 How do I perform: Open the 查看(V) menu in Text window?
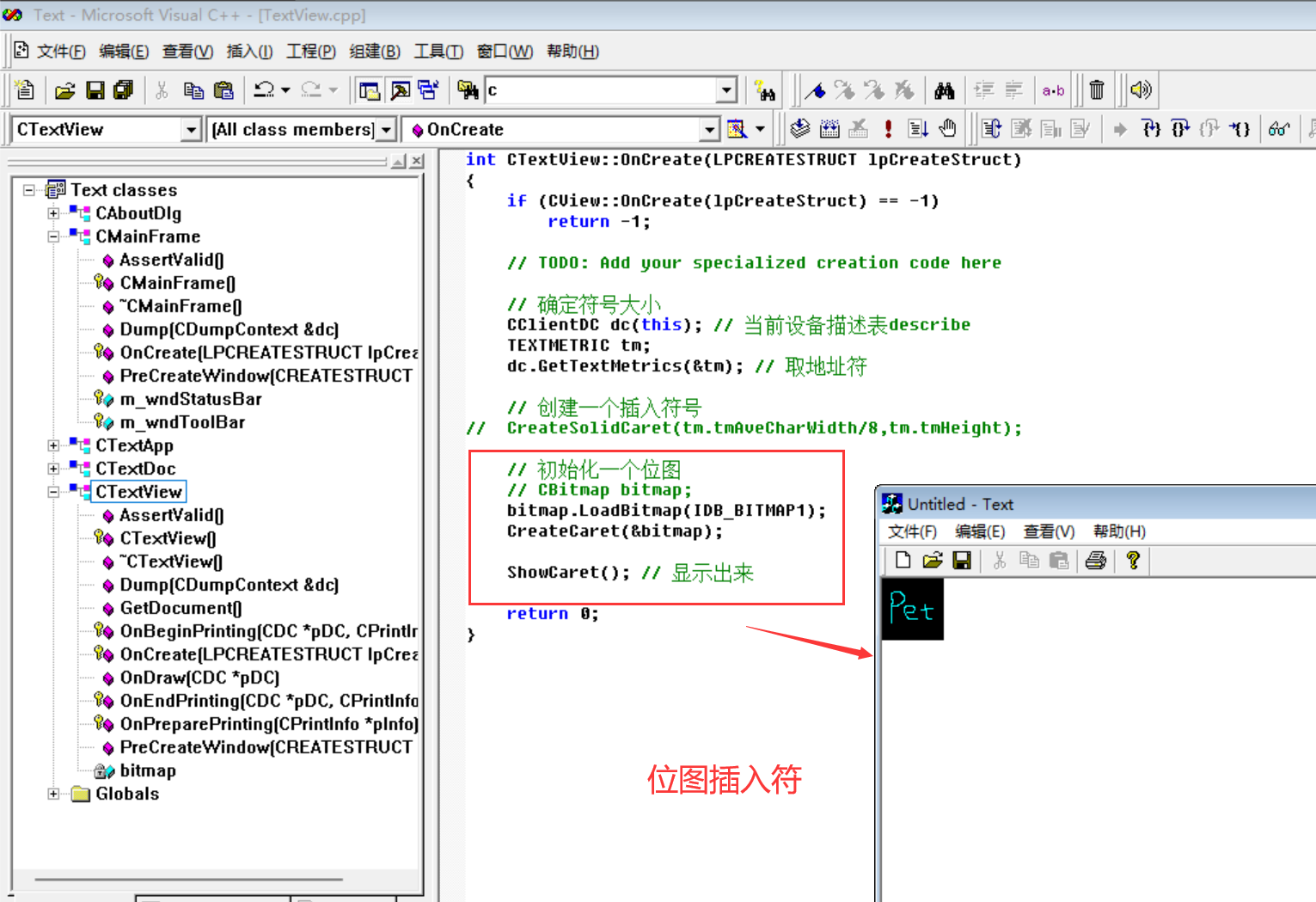coord(1049,531)
